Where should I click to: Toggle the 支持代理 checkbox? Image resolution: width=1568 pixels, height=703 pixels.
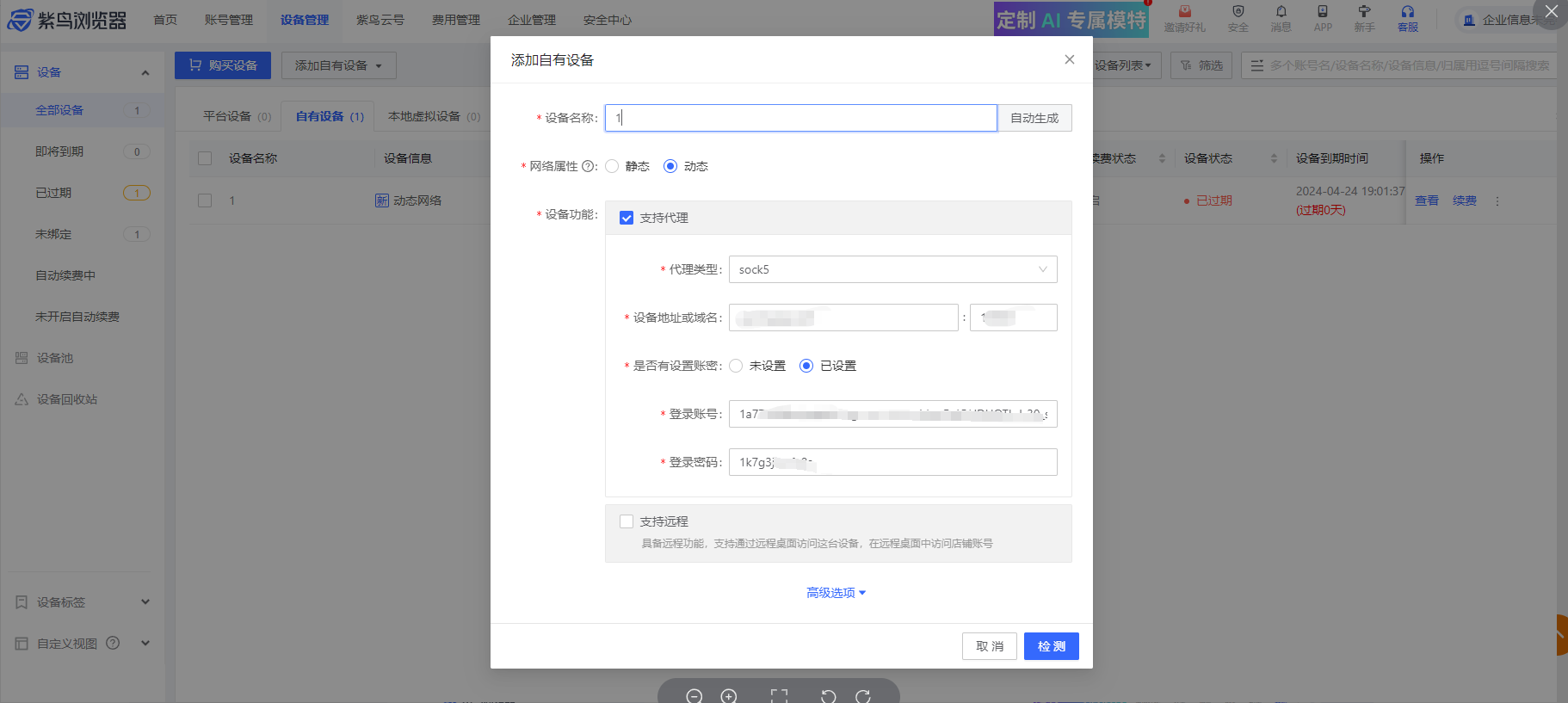[627, 218]
